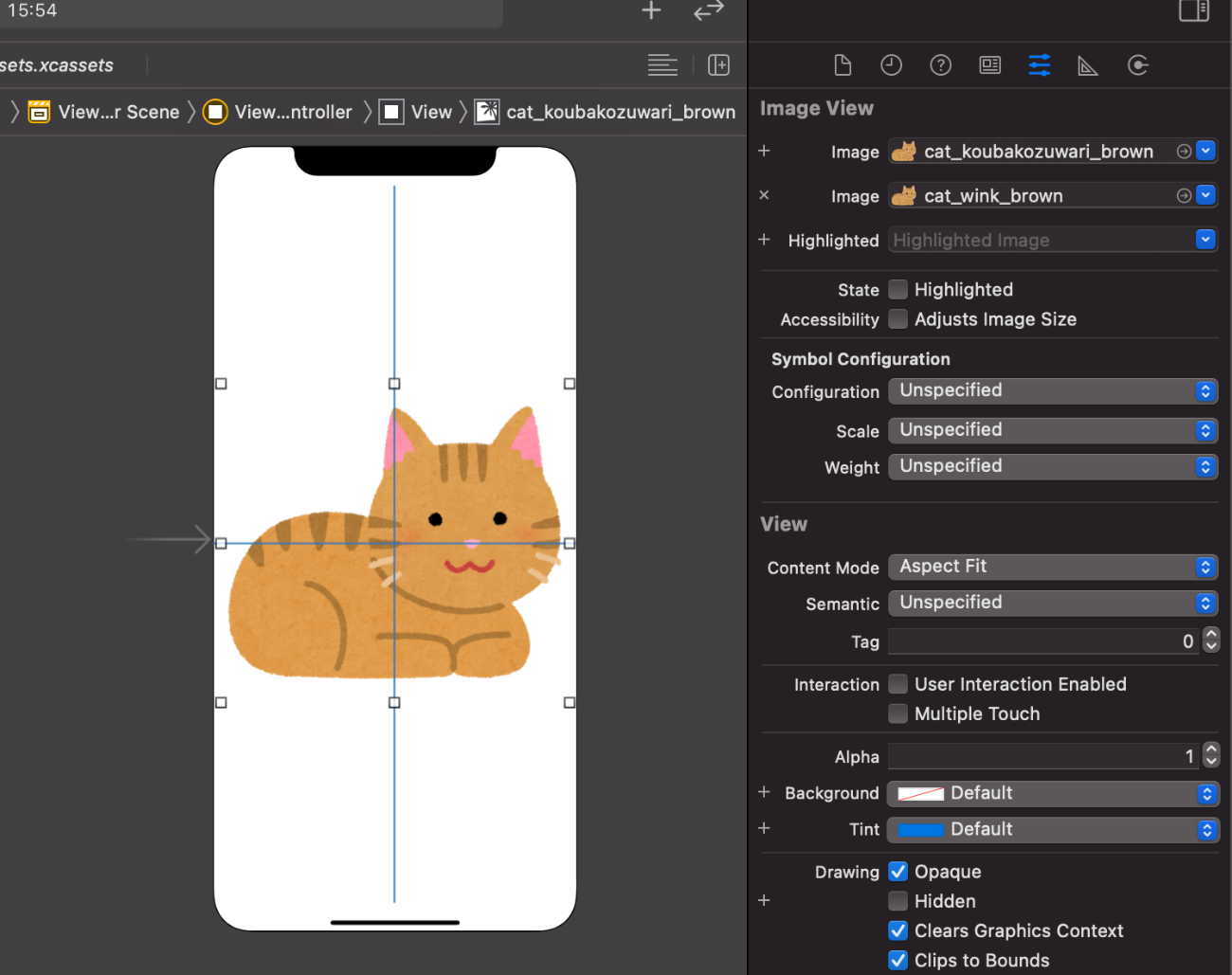
Task: Select View in the breadcrumb path
Action: [x=417, y=112]
